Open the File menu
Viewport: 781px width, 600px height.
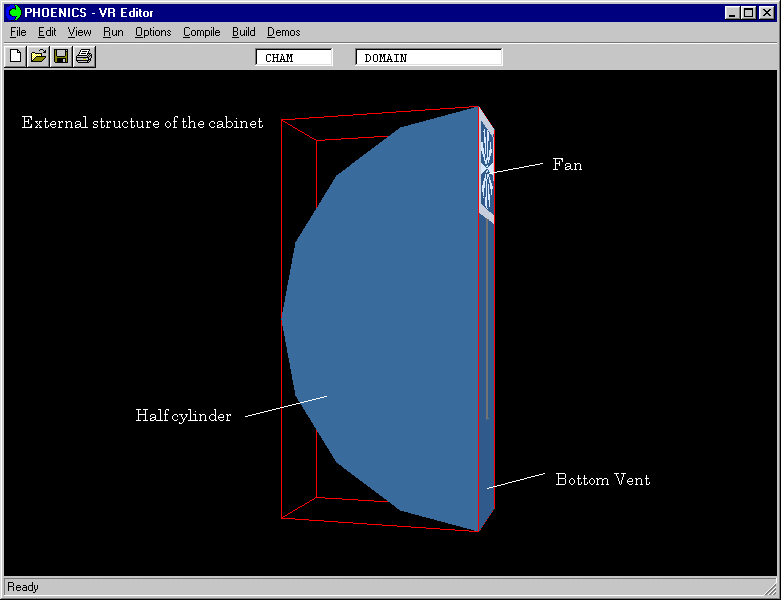[18, 32]
